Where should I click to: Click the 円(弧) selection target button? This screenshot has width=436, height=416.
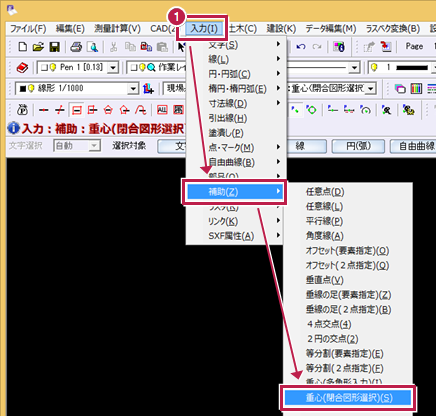click(358, 146)
